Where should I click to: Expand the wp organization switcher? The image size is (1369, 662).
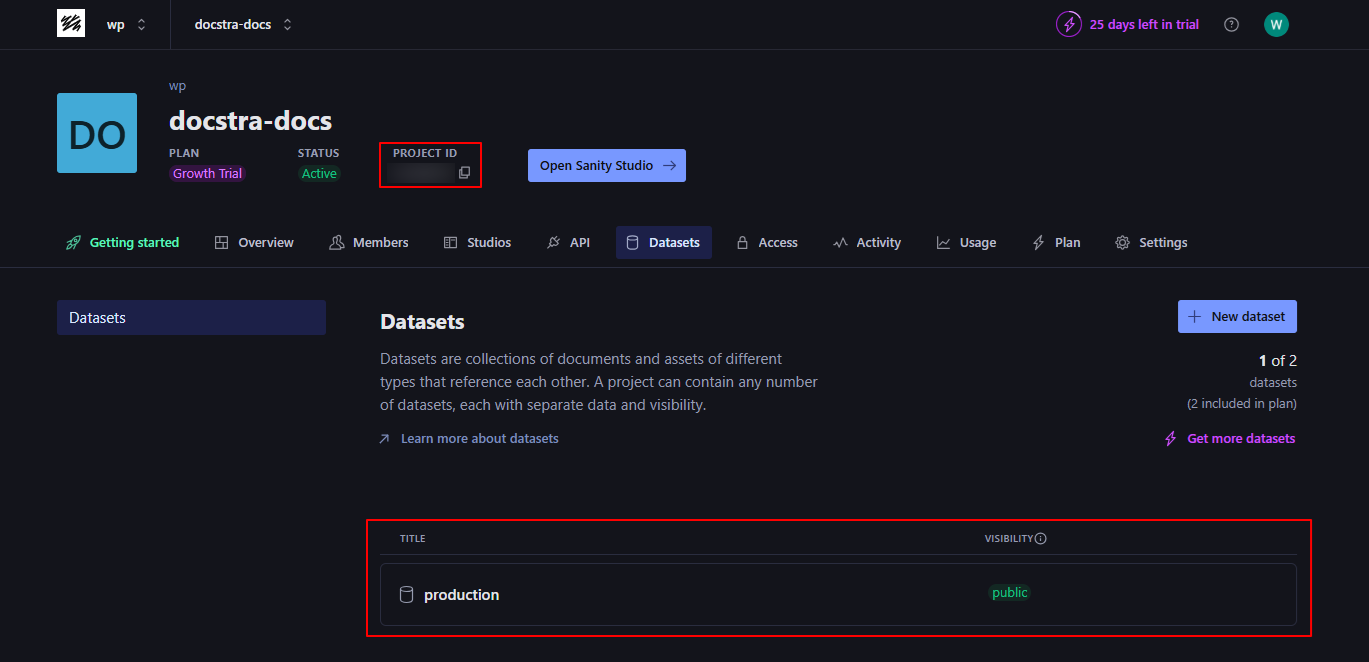coord(126,24)
